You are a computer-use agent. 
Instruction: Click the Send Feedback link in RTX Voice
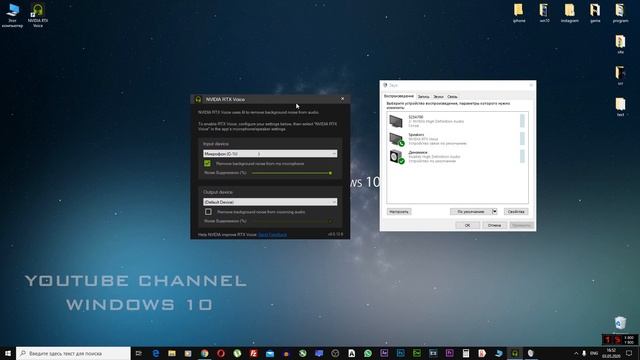point(273,235)
